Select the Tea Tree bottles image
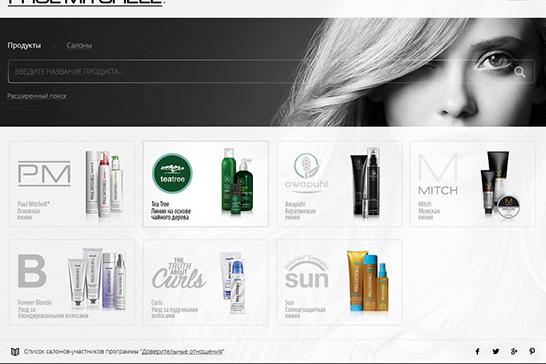Image resolution: width=546 pixels, height=364 pixels. pyautogui.click(x=237, y=181)
